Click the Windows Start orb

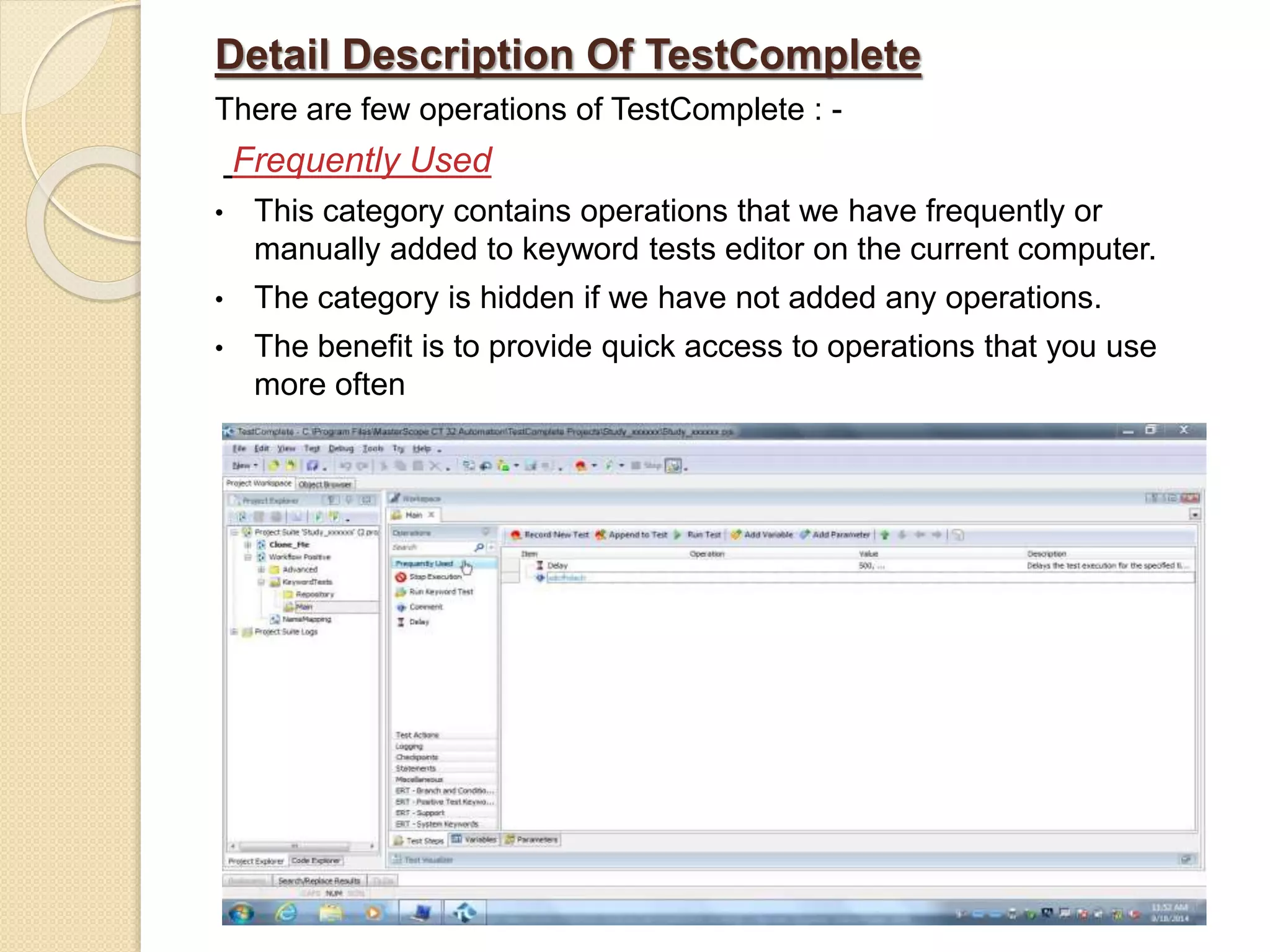point(241,913)
